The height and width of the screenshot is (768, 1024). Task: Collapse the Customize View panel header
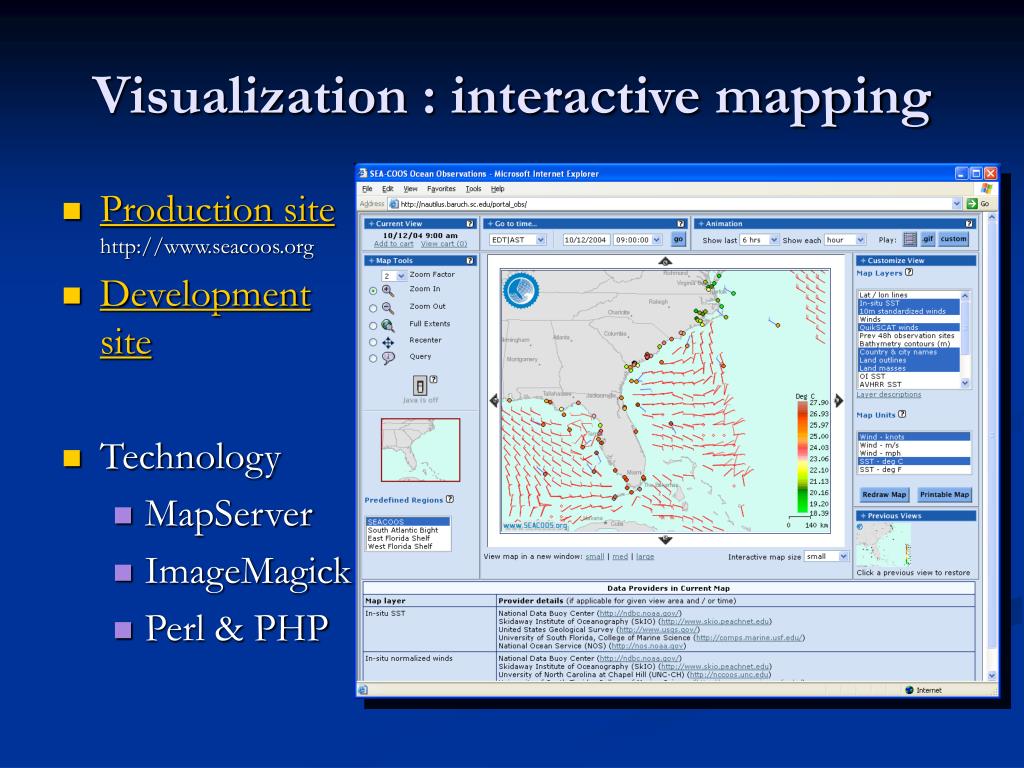click(x=916, y=261)
